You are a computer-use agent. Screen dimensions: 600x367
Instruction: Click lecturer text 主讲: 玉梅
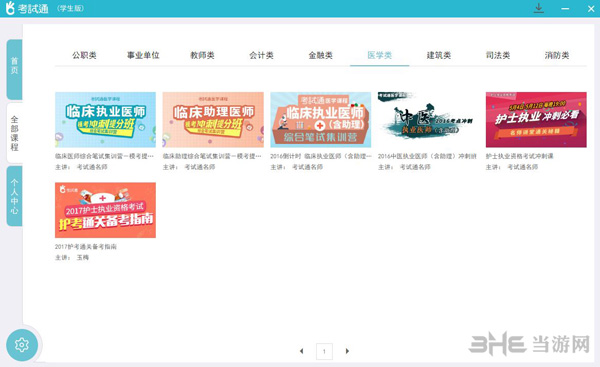click(72, 257)
